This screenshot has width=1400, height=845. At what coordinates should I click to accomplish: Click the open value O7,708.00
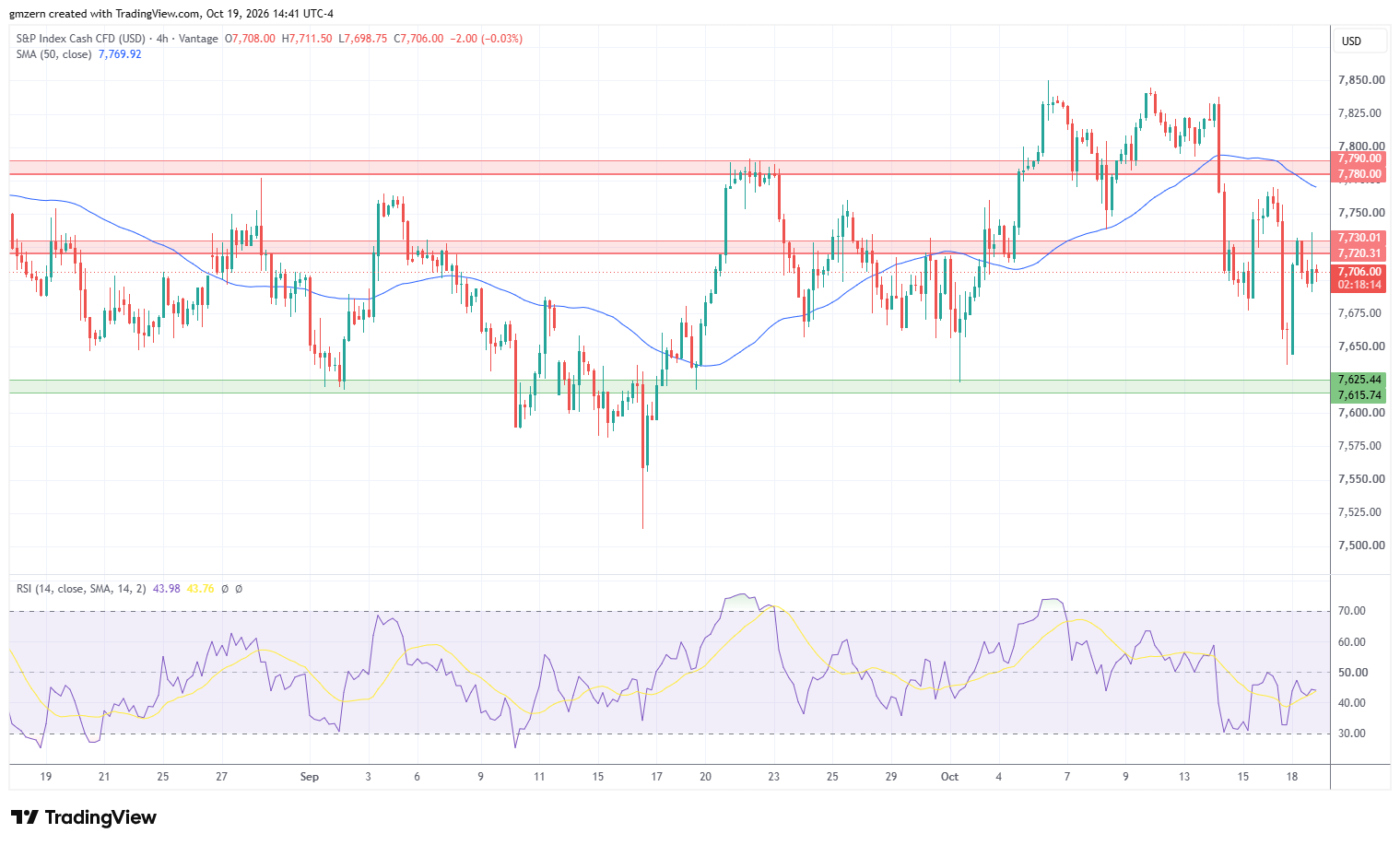[x=250, y=39]
